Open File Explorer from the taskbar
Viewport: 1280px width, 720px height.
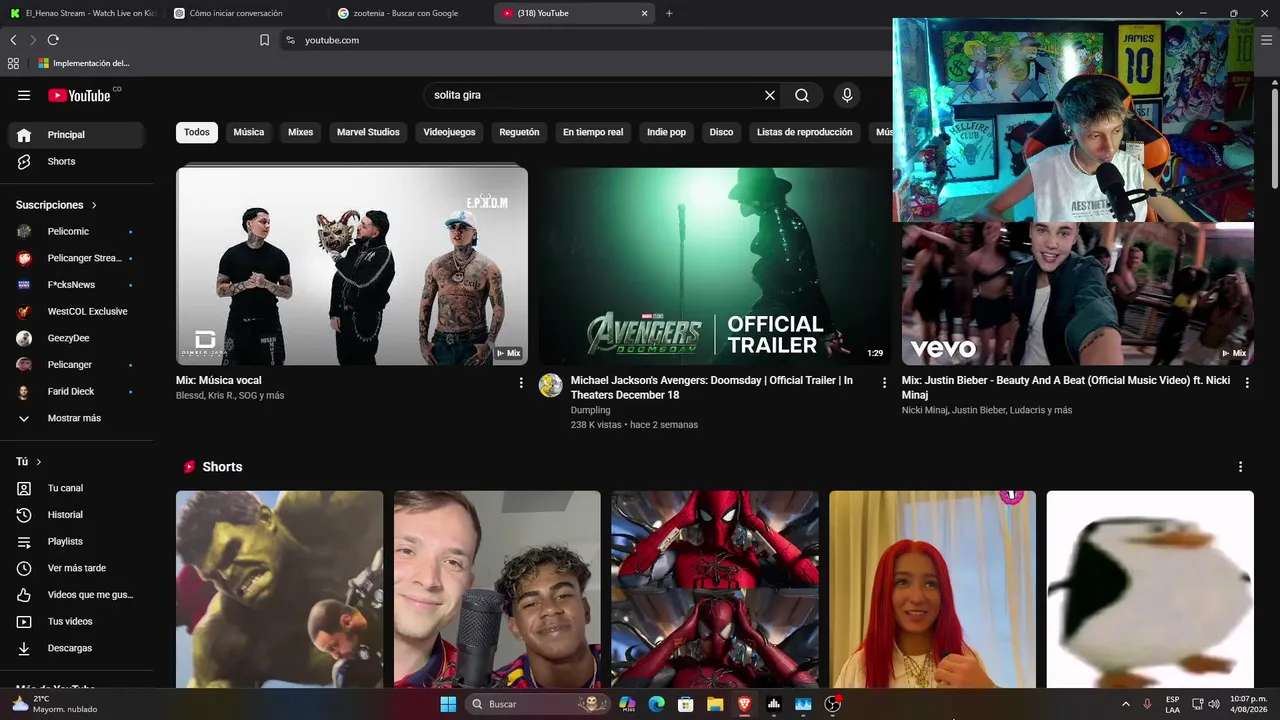[715, 704]
